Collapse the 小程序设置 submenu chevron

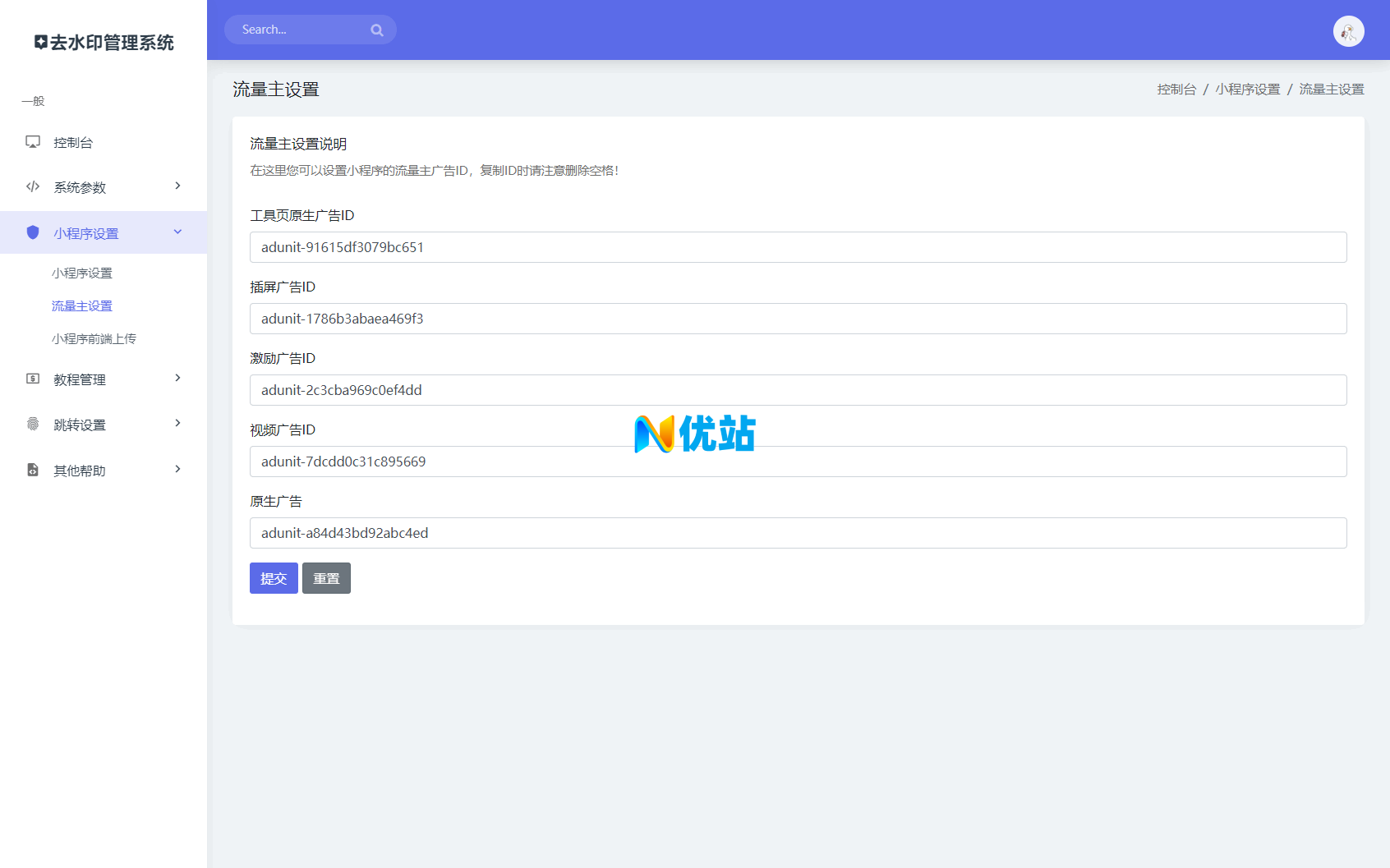pyautogui.click(x=177, y=232)
